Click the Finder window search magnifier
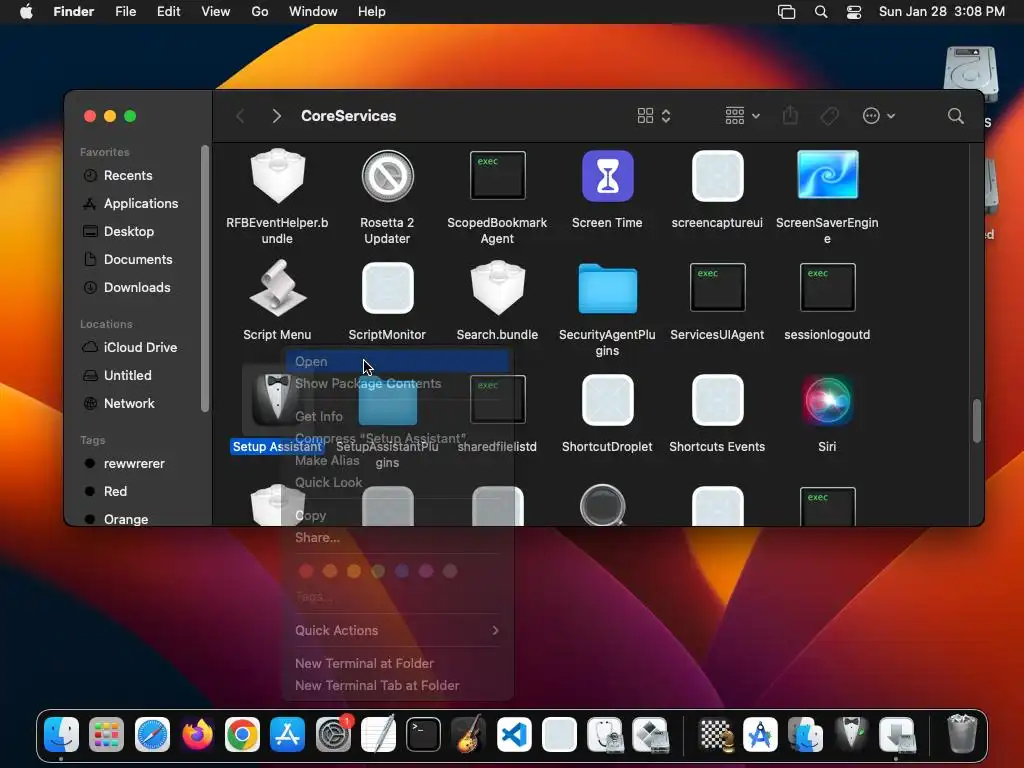 pyautogui.click(x=955, y=116)
